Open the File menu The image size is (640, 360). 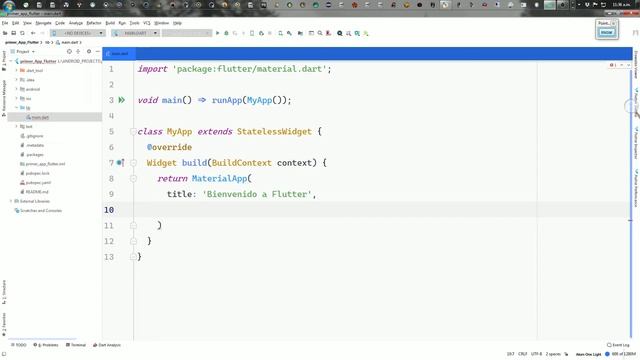5,23
